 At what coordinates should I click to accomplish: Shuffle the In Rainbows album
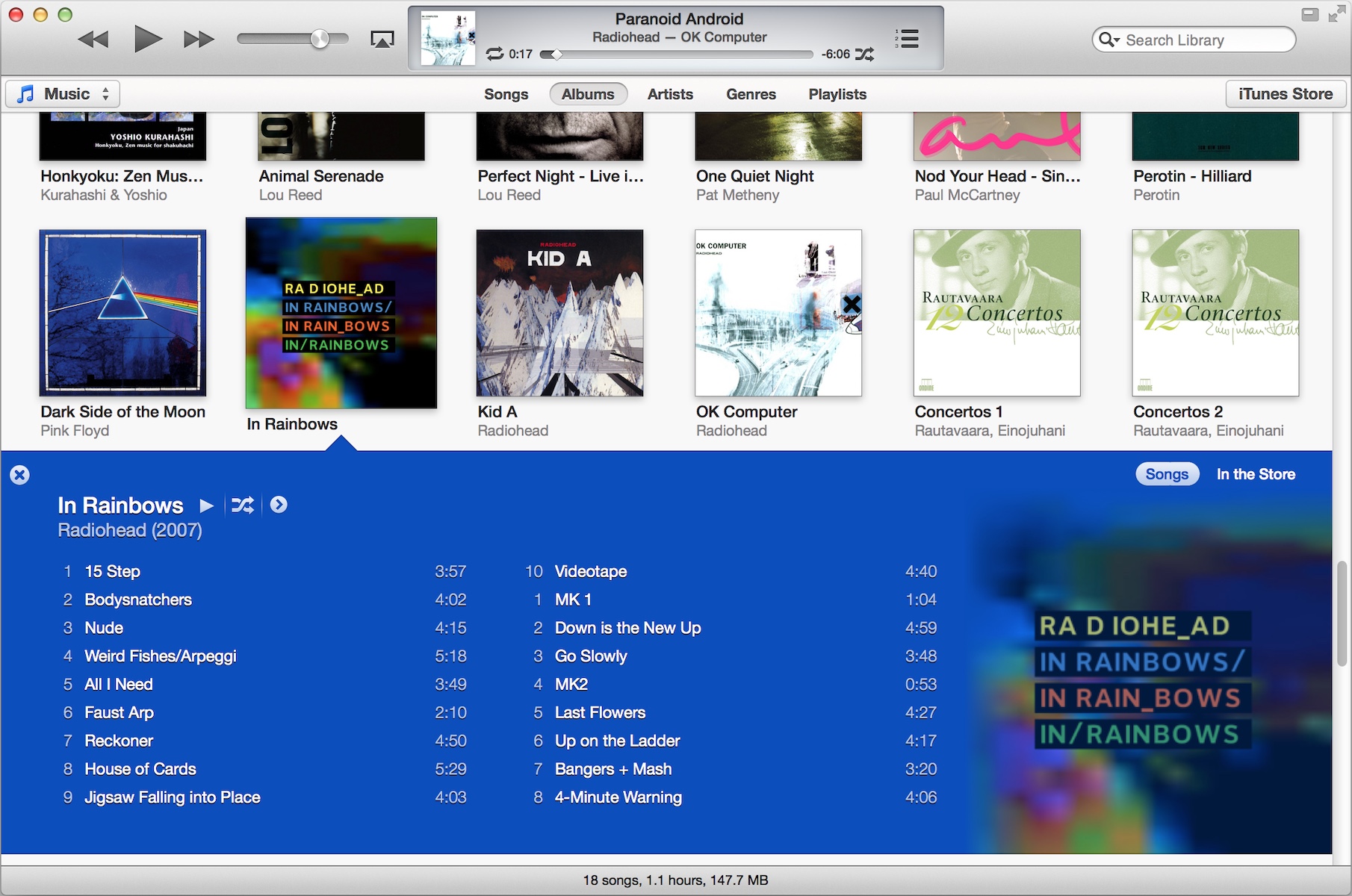coord(244,505)
